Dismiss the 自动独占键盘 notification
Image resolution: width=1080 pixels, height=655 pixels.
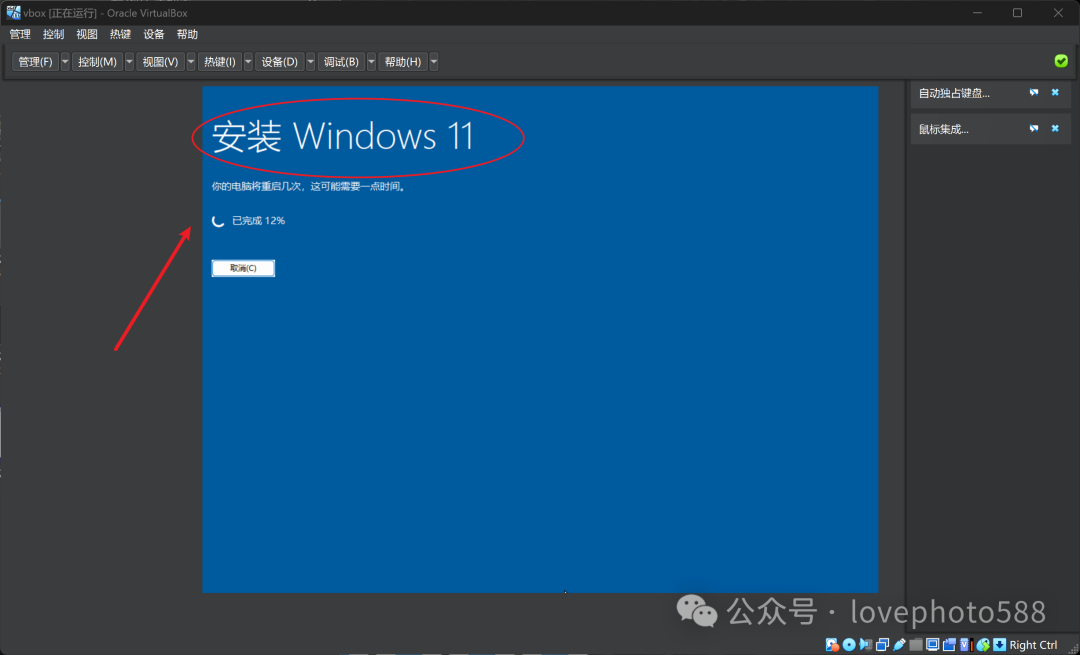1055,92
